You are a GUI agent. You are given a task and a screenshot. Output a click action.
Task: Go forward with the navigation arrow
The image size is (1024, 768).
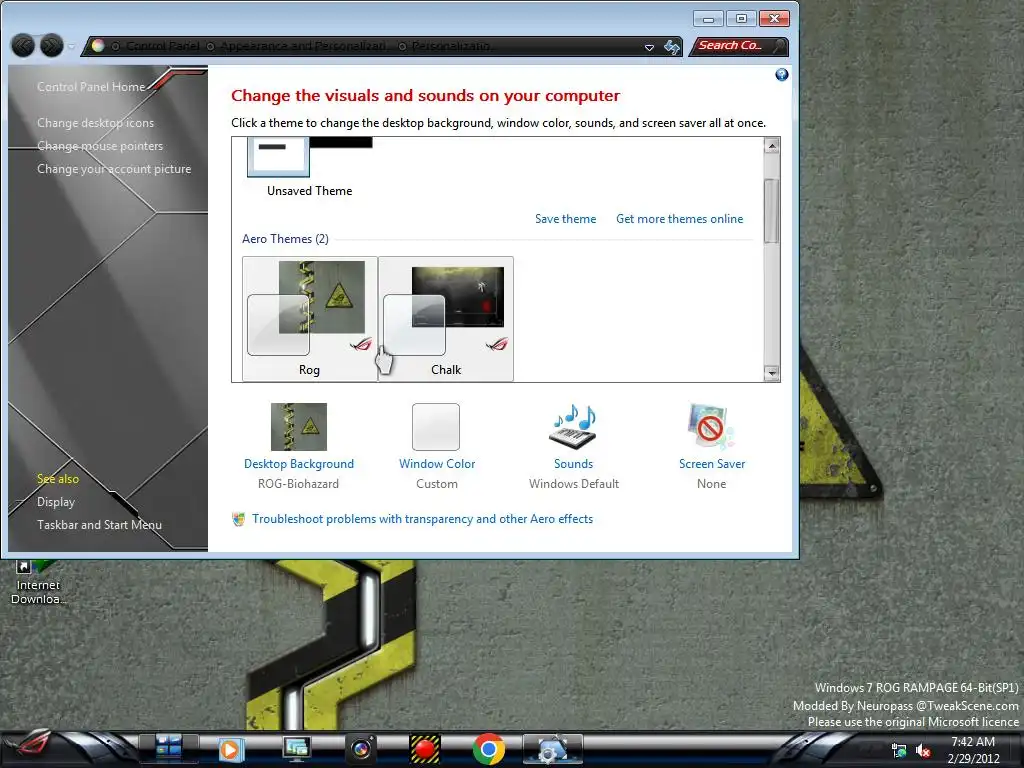coord(52,46)
